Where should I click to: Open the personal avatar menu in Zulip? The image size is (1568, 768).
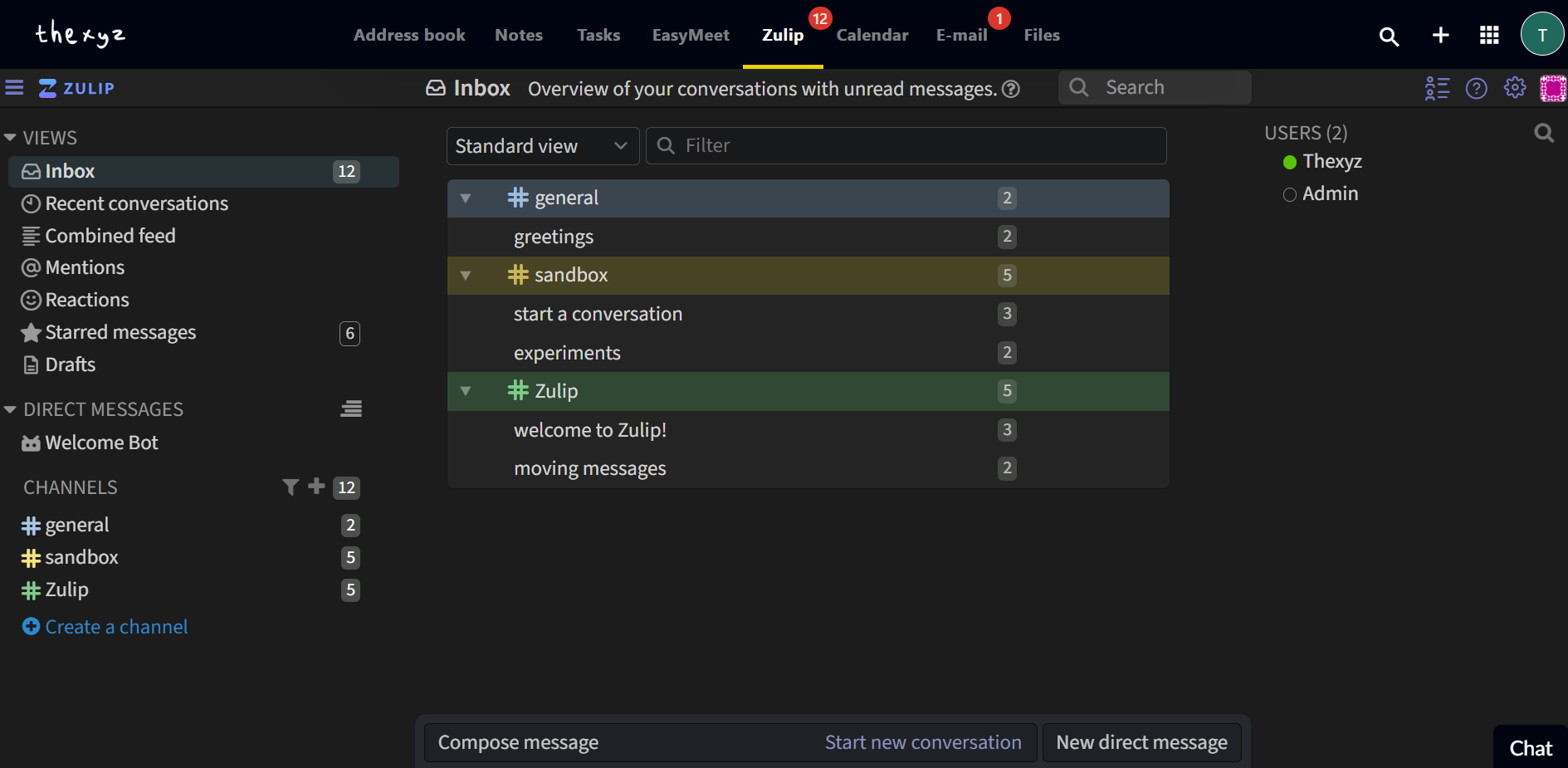1553,87
